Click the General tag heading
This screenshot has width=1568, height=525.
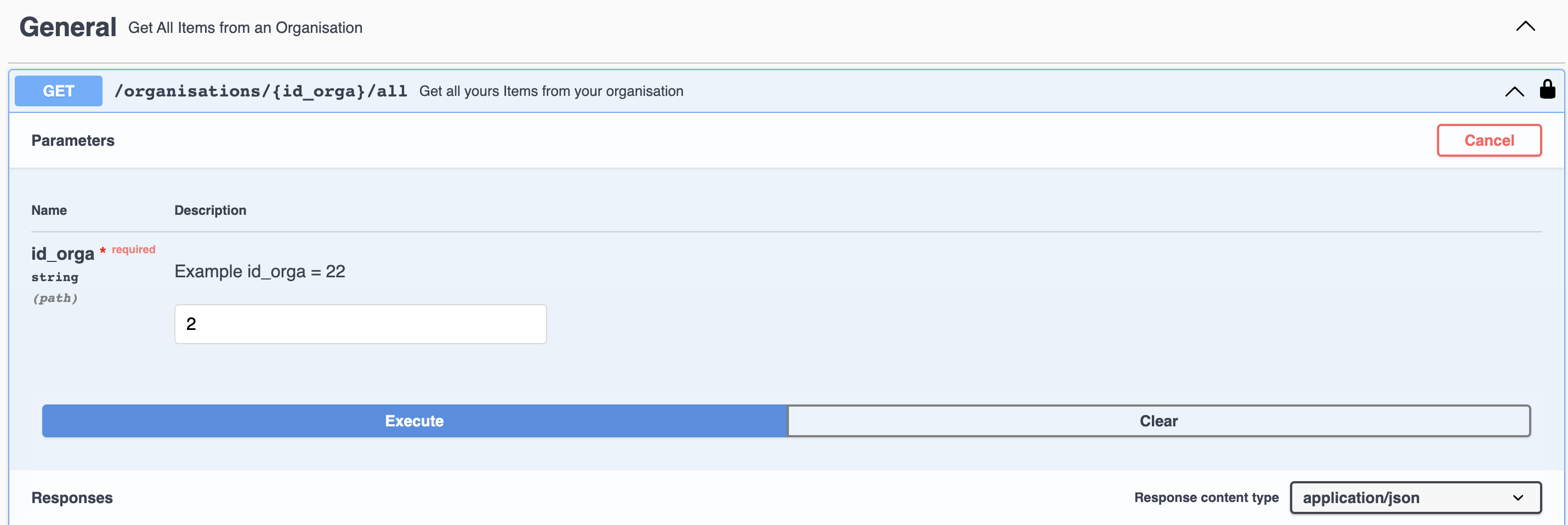67,27
